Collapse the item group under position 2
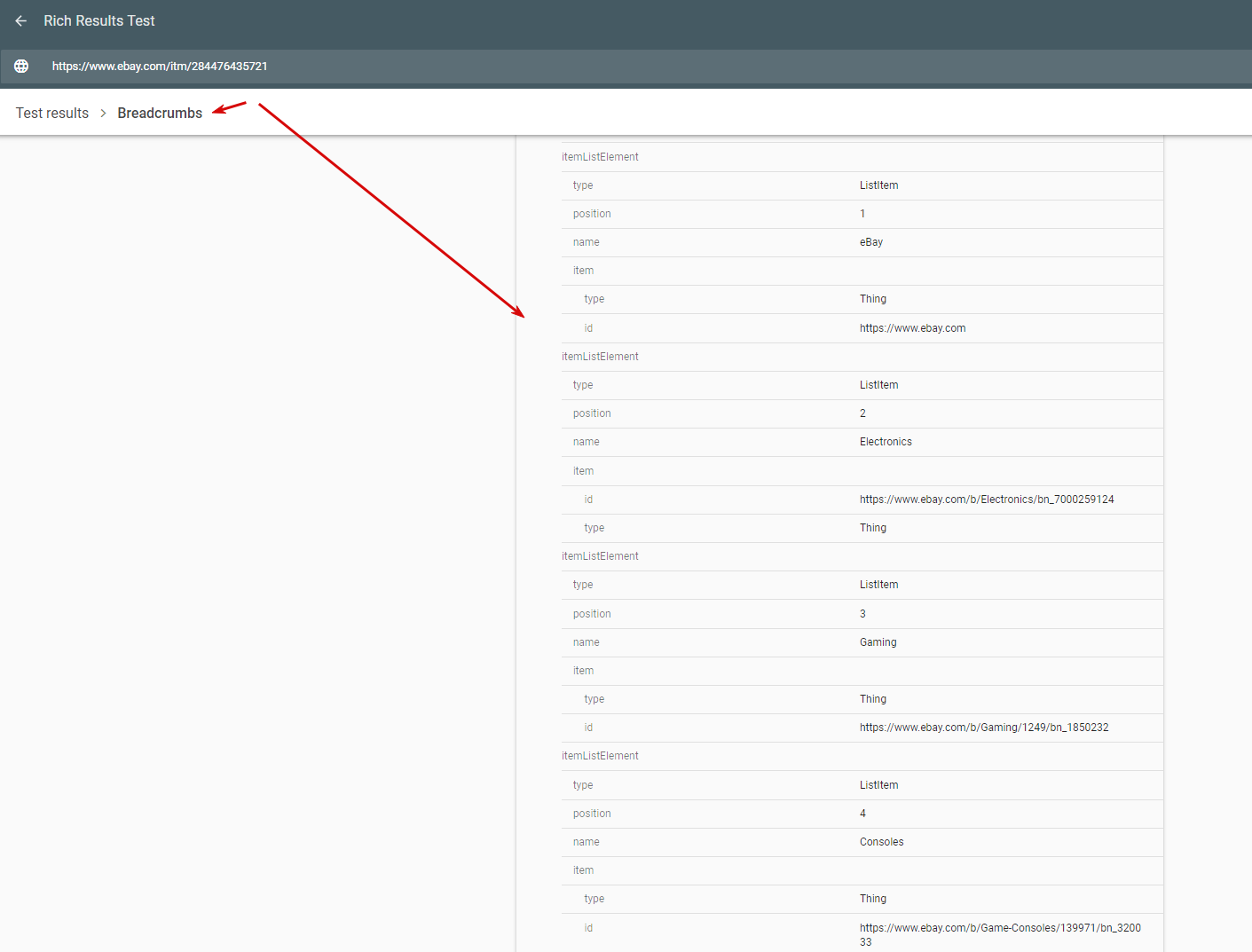Image resolution: width=1252 pixels, height=952 pixels. (x=583, y=470)
